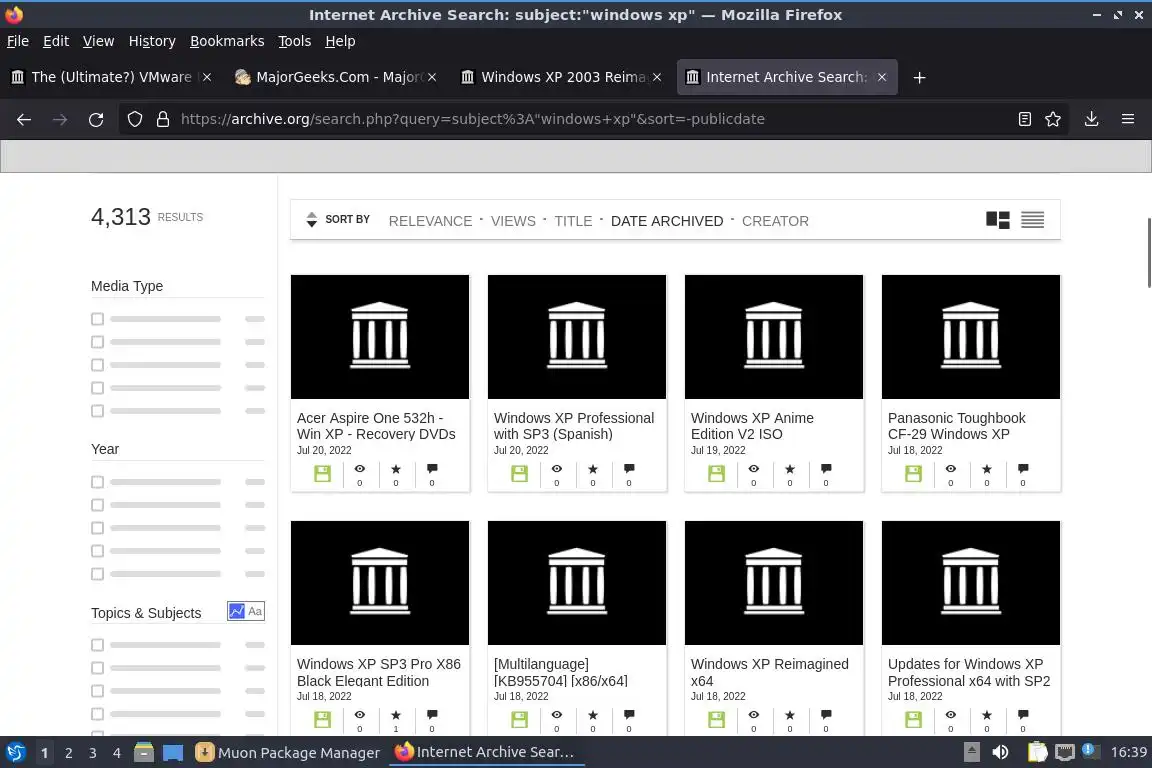Open file manager from the taskbar
The image size is (1152, 768).
(144, 753)
